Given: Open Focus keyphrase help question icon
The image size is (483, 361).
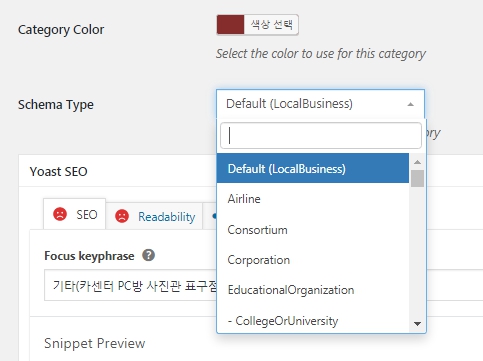Looking at the screenshot, I should [148, 256].
